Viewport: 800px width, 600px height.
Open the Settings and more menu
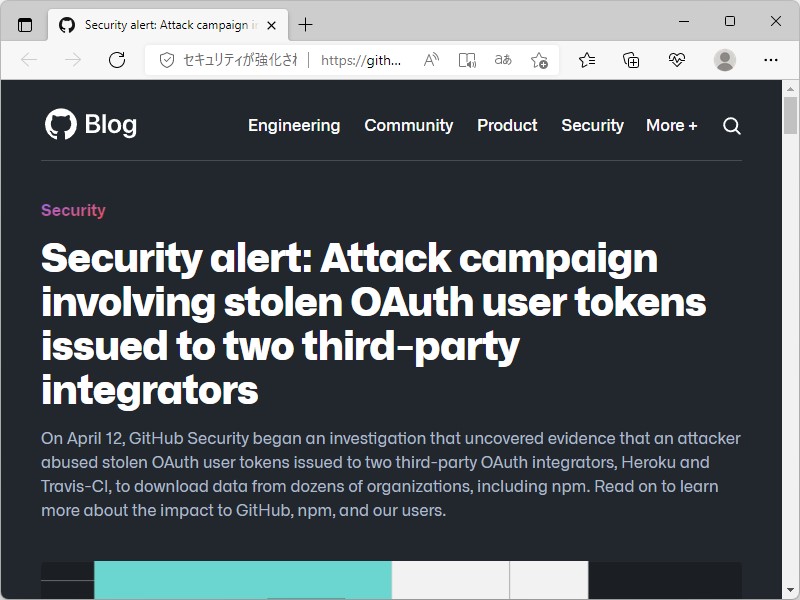pos(771,60)
